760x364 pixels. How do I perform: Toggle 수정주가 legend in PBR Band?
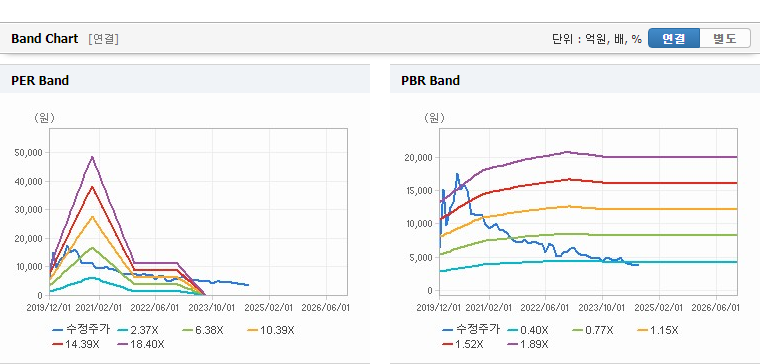pyautogui.click(x=471, y=330)
